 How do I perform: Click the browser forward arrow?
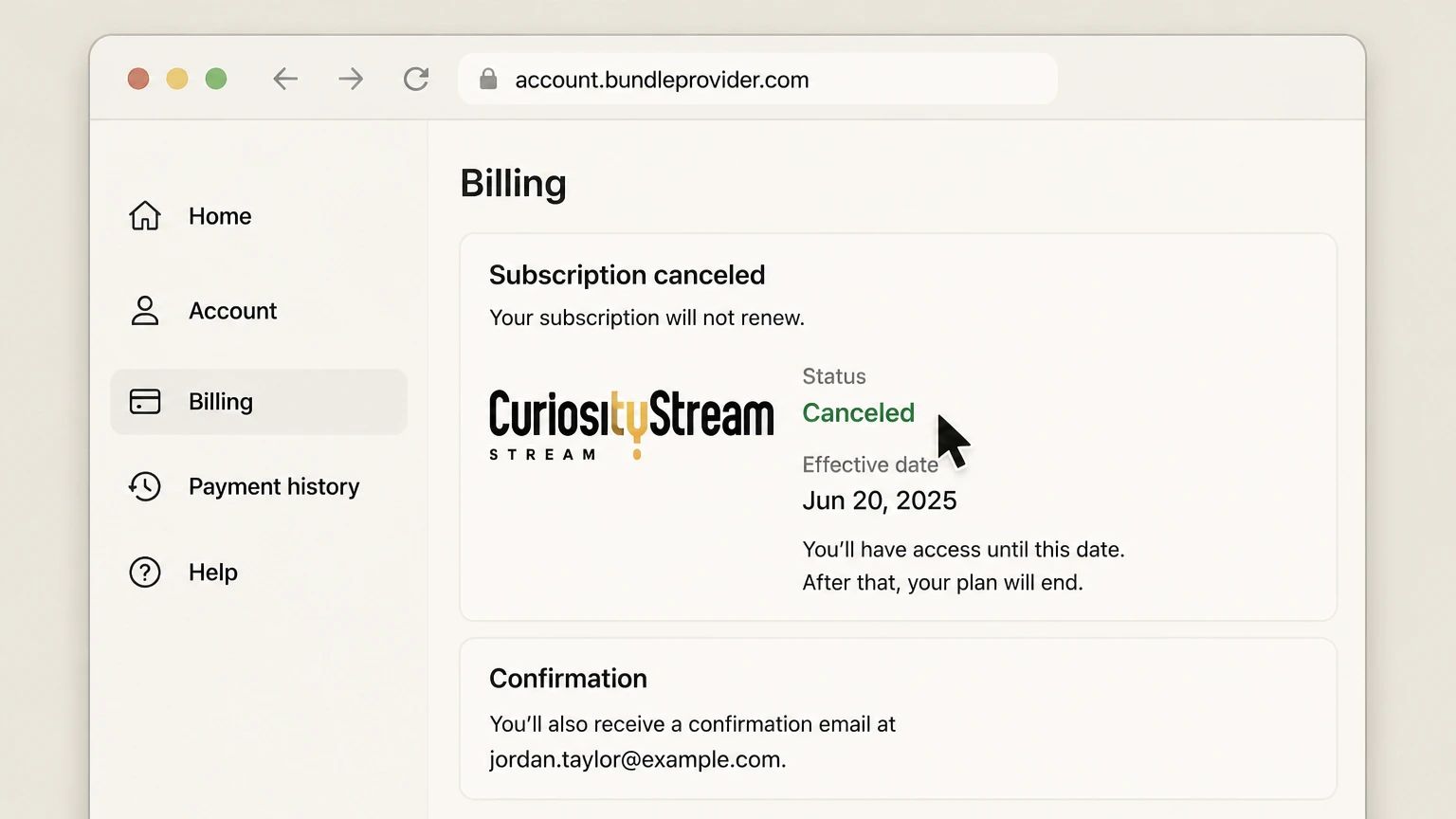(351, 79)
